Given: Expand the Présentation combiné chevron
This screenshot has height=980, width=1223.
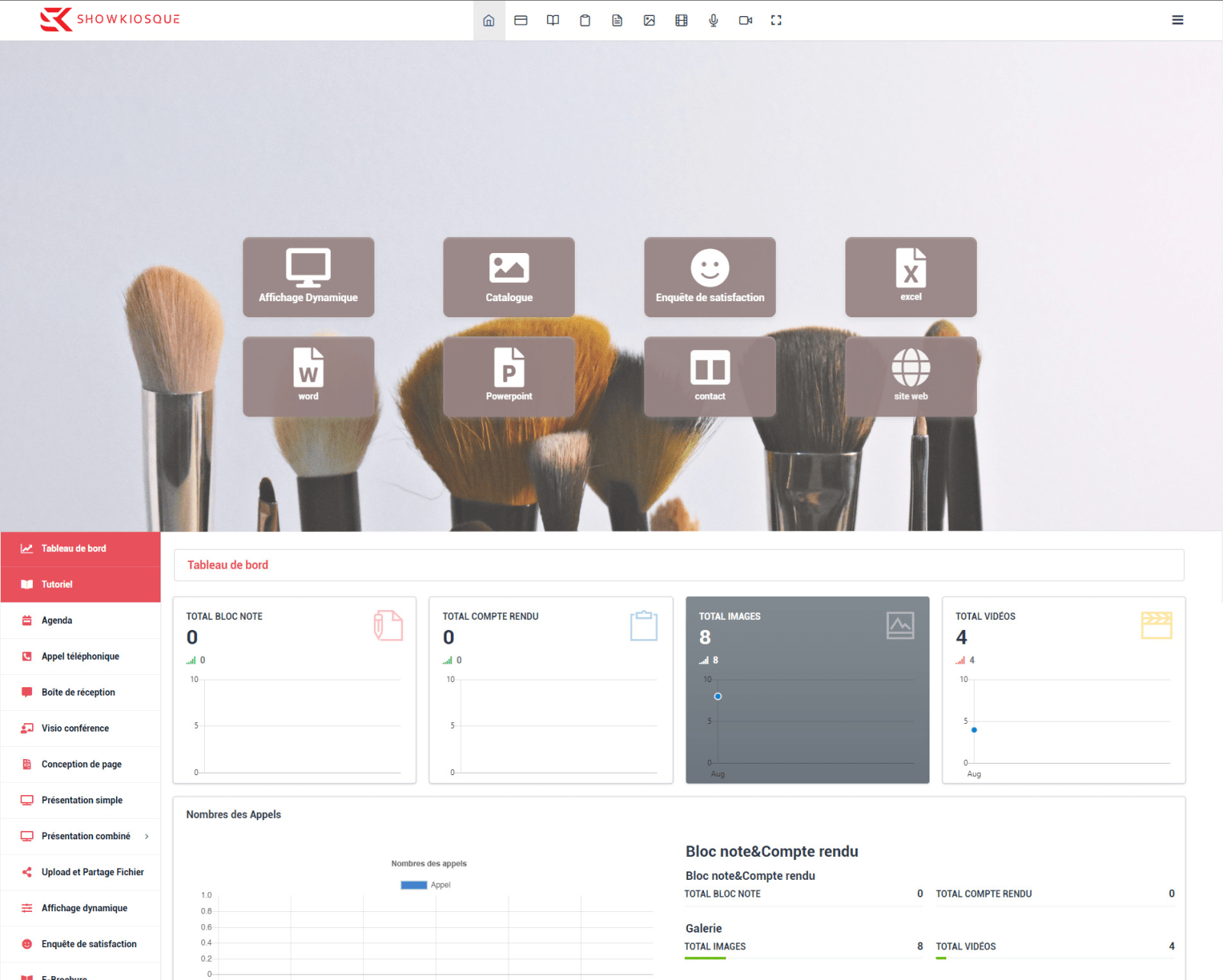Looking at the screenshot, I should click(147, 836).
